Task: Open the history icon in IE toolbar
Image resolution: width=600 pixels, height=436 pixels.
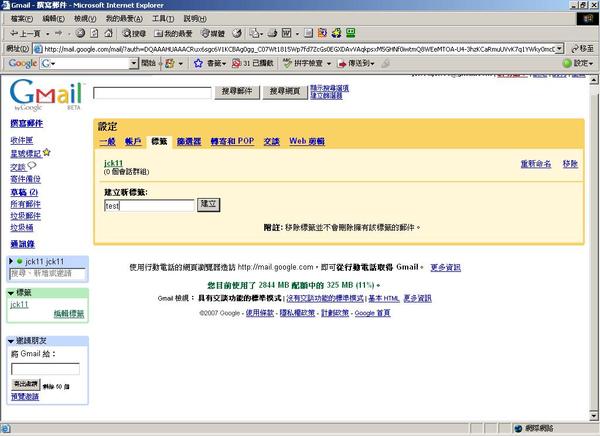Action: [x=237, y=33]
